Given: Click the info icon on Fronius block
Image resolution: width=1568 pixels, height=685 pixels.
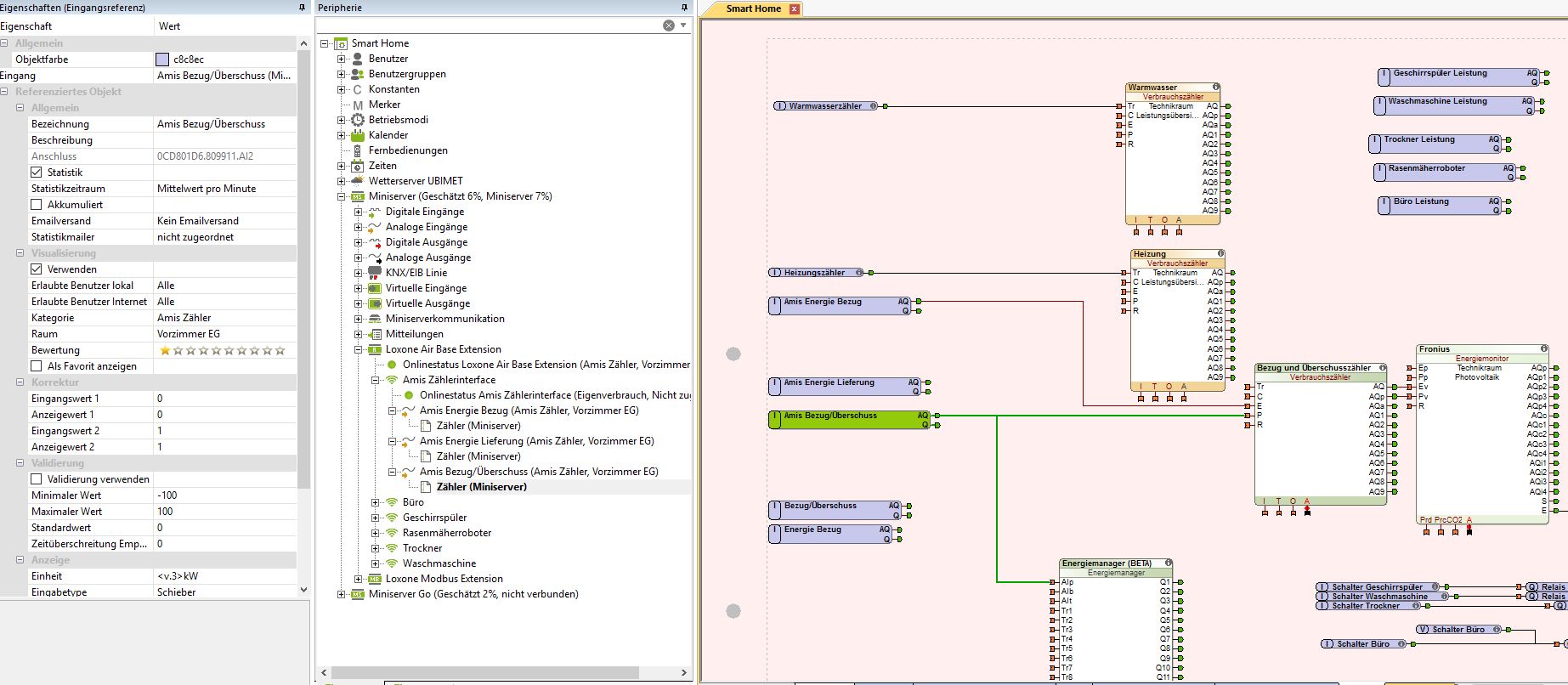Looking at the screenshot, I should point(1544,348).
